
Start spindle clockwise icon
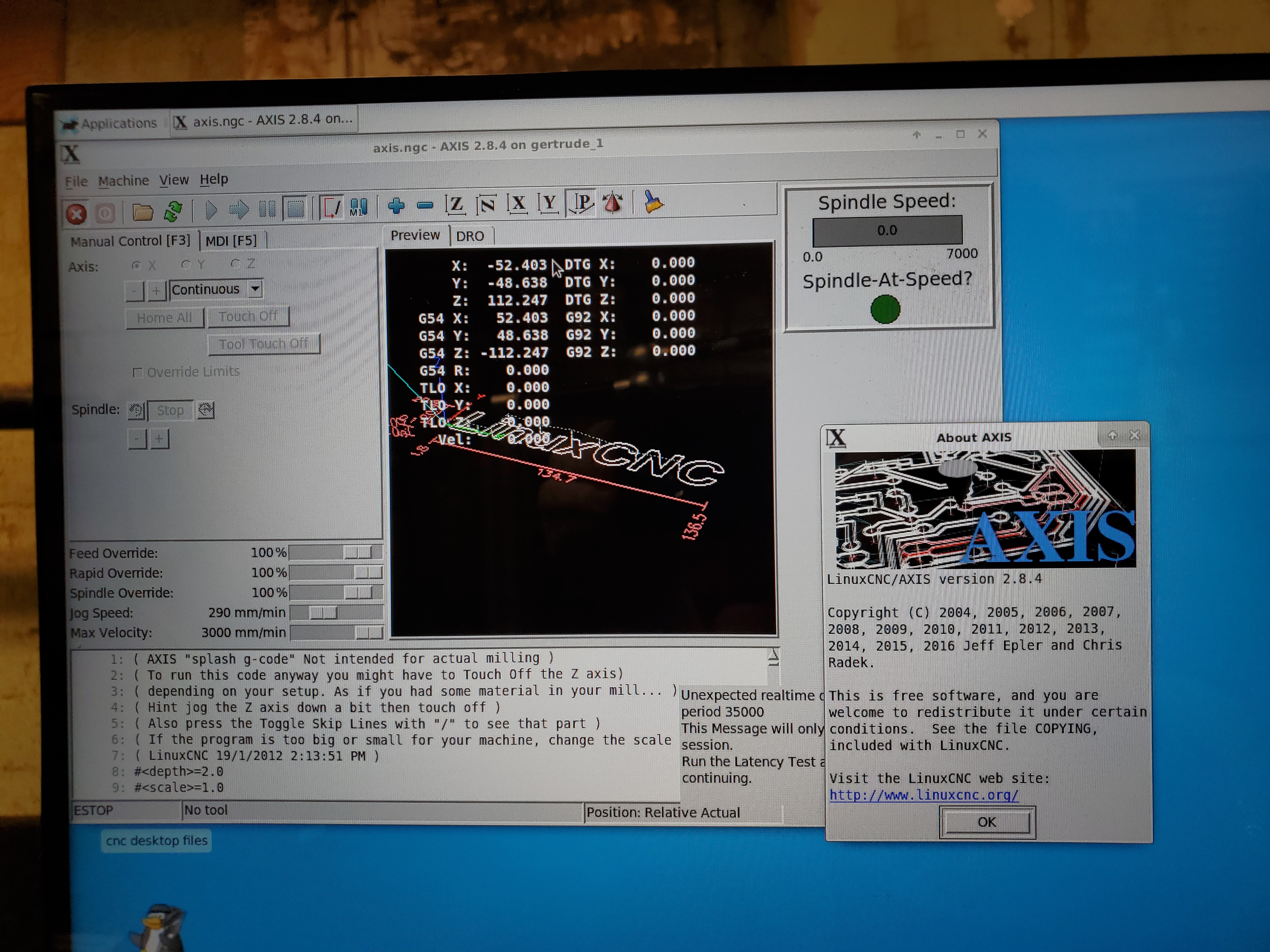click(x=206, y=410)
